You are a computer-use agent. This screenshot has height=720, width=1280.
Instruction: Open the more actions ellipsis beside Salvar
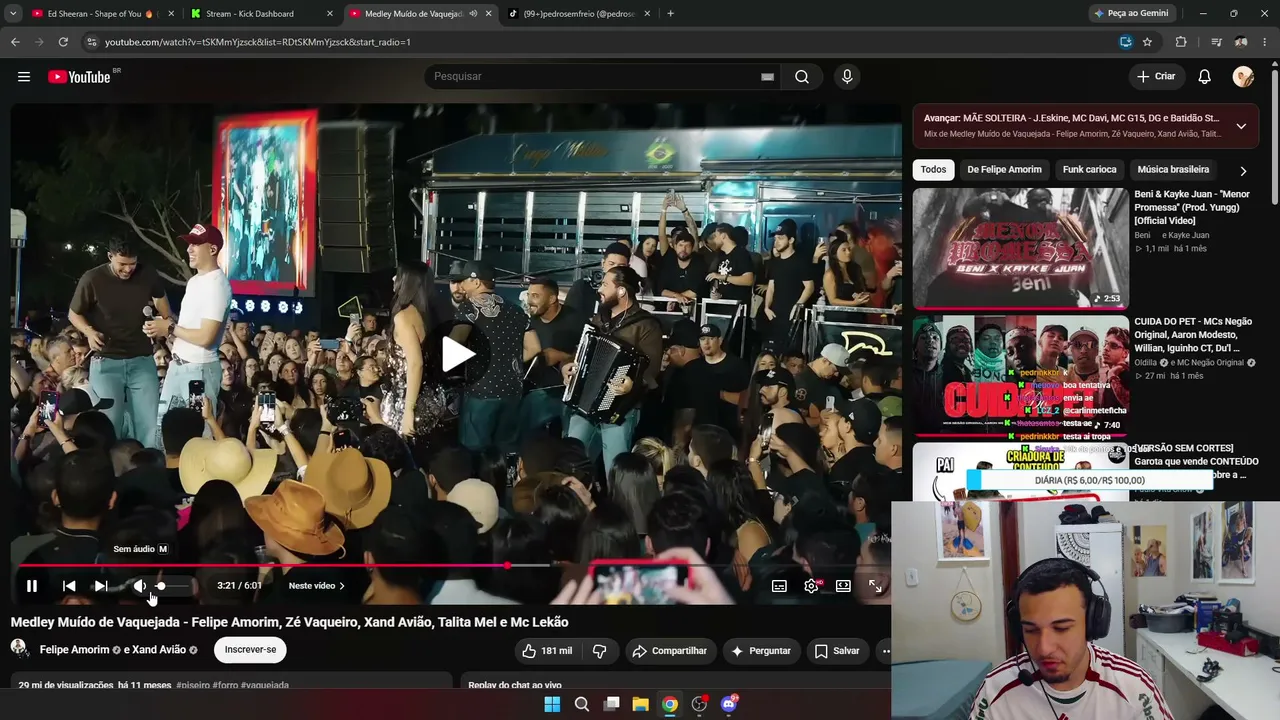[x=884, y=651]
